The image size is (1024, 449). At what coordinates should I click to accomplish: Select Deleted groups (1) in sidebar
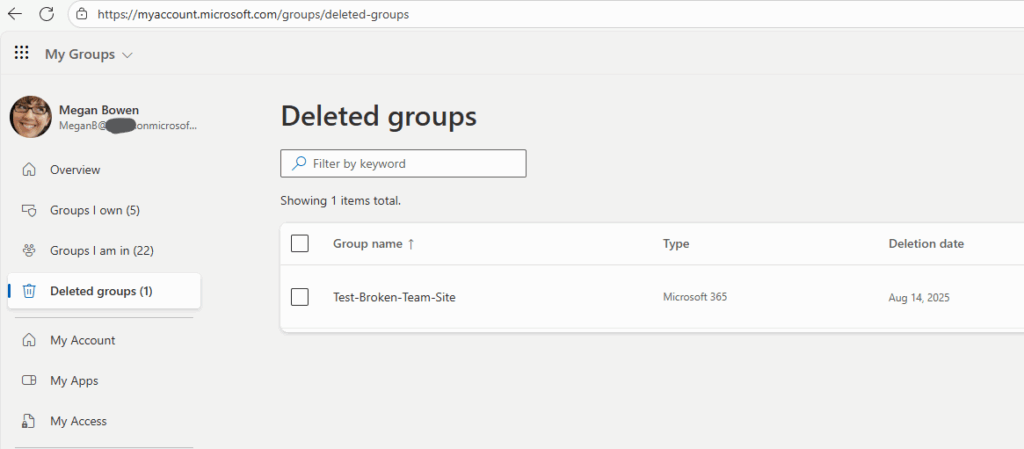point(104,290)
